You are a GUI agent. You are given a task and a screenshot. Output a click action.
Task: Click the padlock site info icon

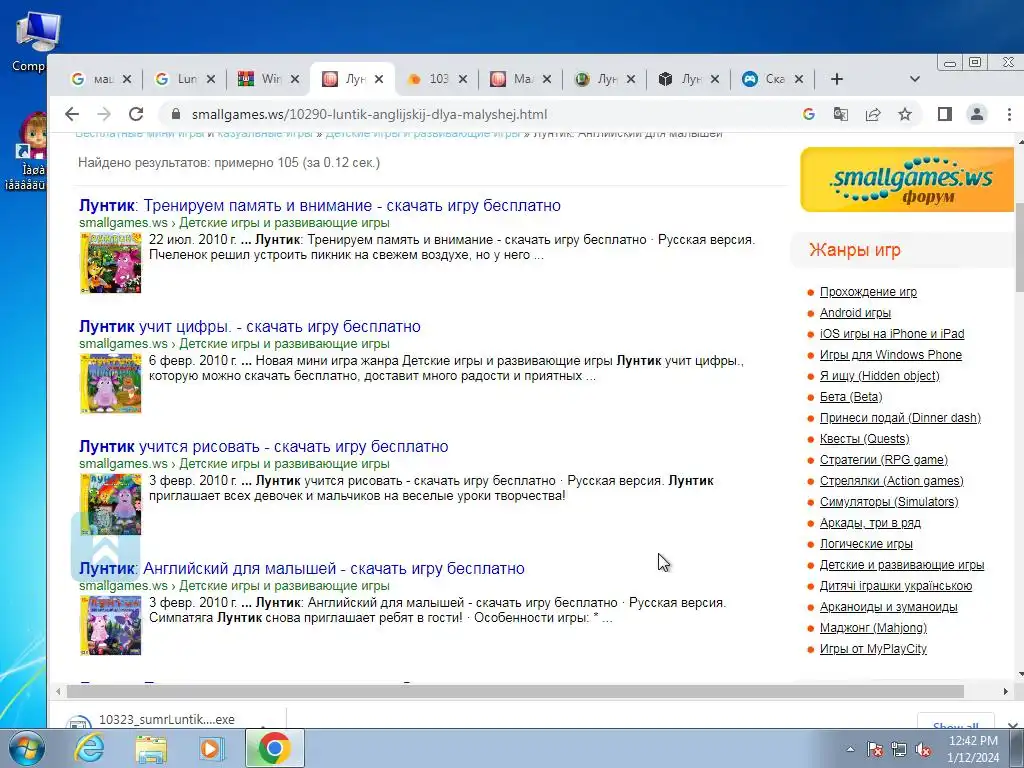point(175,114)
